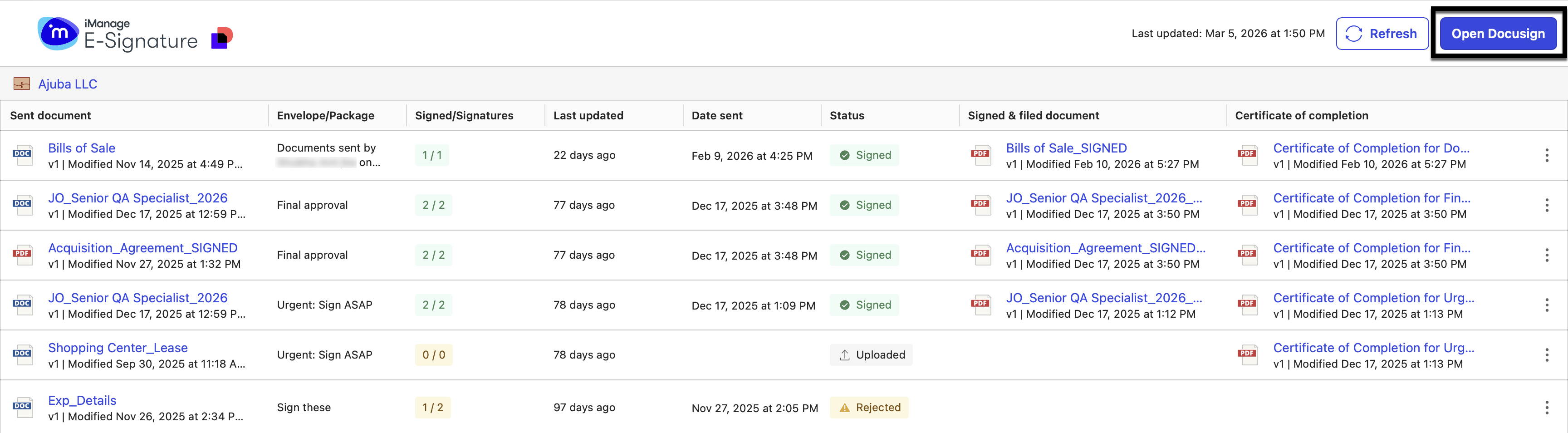Open the Ajuba LLC workspace link
Viewport: 1568px width, 433px height.
point(68,84)
